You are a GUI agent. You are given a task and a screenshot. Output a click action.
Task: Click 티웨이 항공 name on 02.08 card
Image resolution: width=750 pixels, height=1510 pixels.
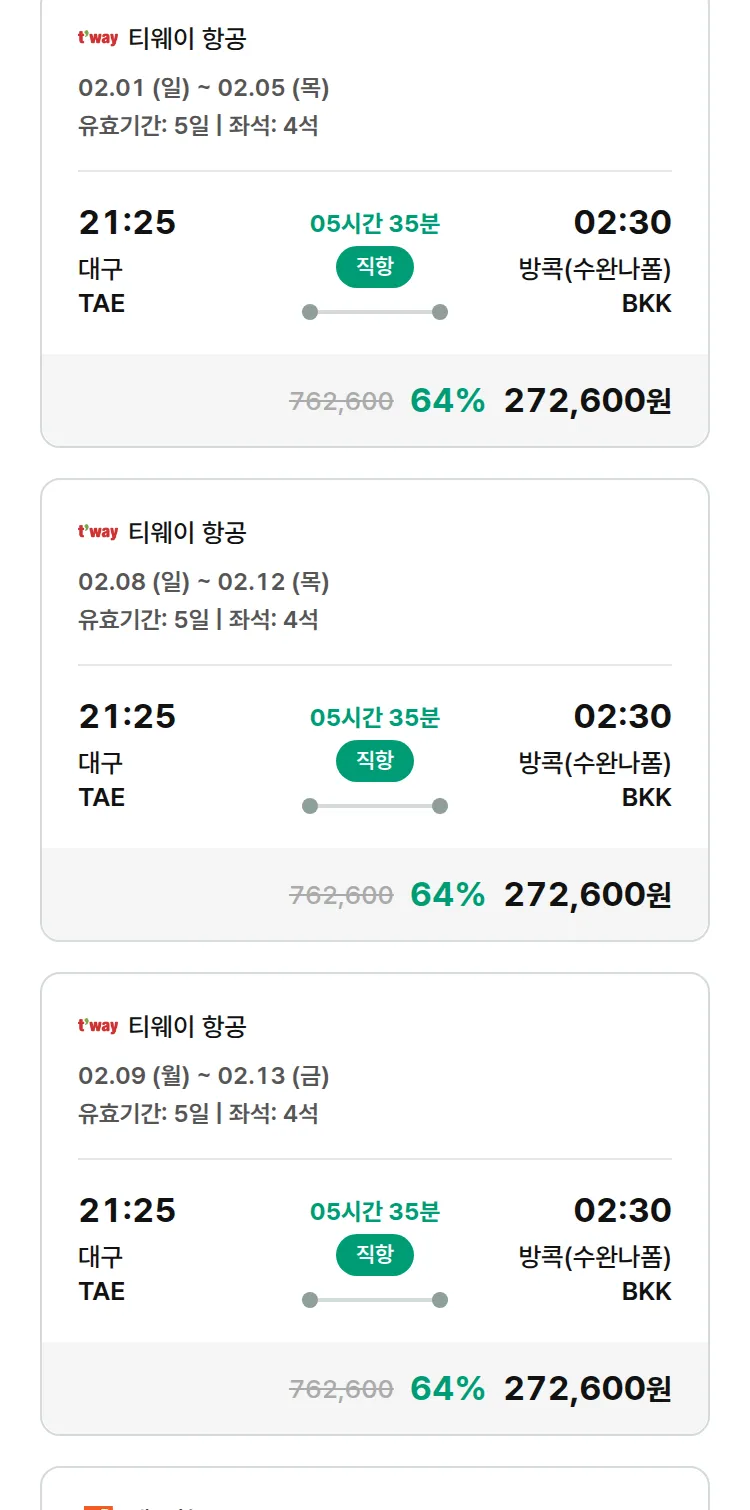[187, 532]
